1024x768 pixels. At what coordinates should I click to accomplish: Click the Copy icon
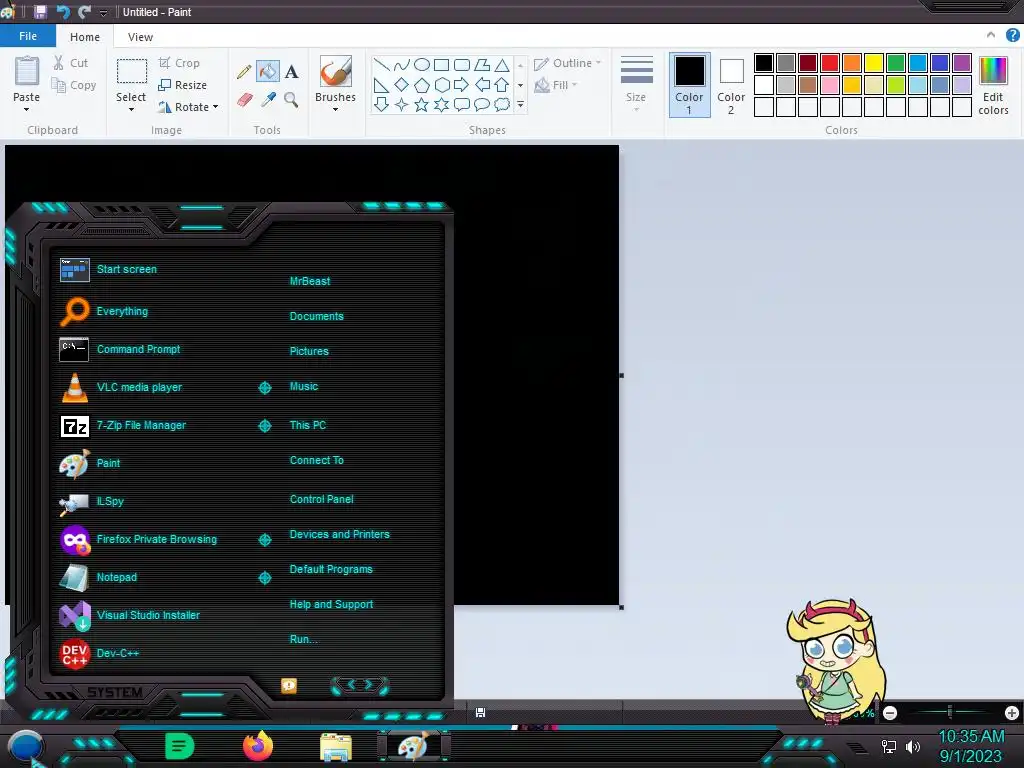coord(59,85)
